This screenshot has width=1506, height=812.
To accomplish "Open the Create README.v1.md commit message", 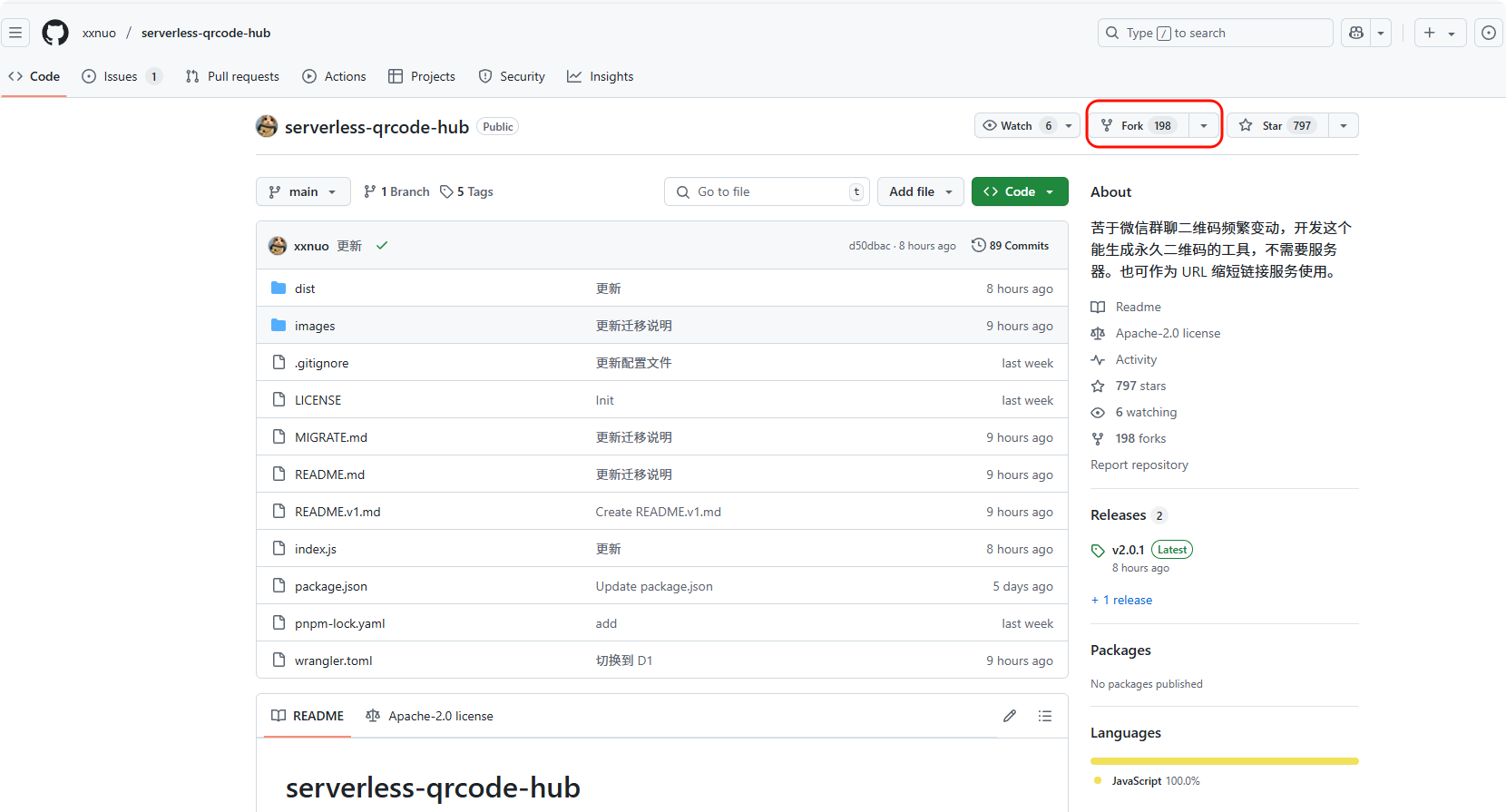I will (x=658, y=512).
